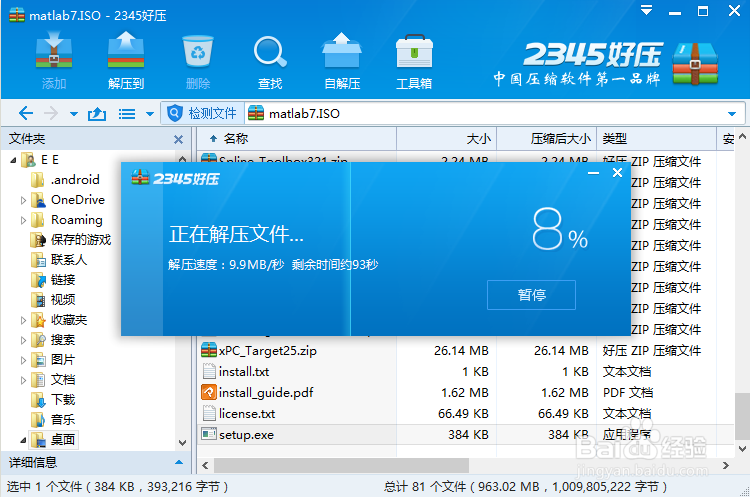
Task: Sort files by 类型 column
Action: 656,139
